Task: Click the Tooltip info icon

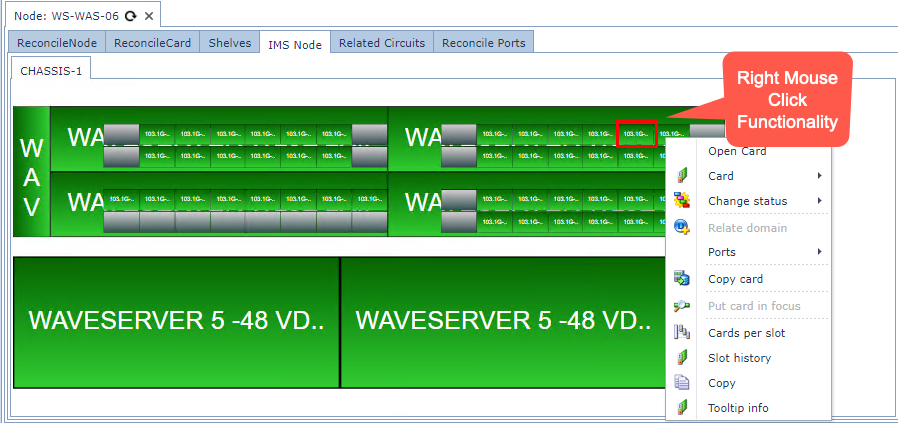Action: (x=682, y=407)
